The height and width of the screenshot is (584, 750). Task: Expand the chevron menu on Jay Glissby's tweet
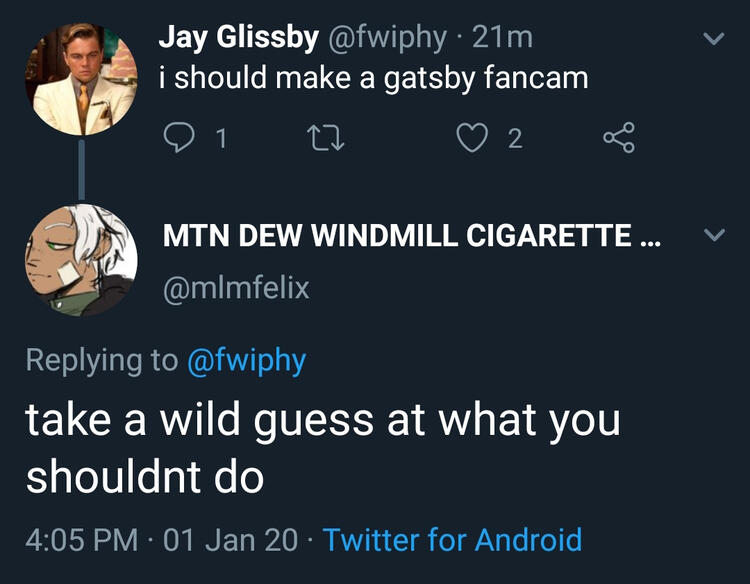[x=712, y=40]
